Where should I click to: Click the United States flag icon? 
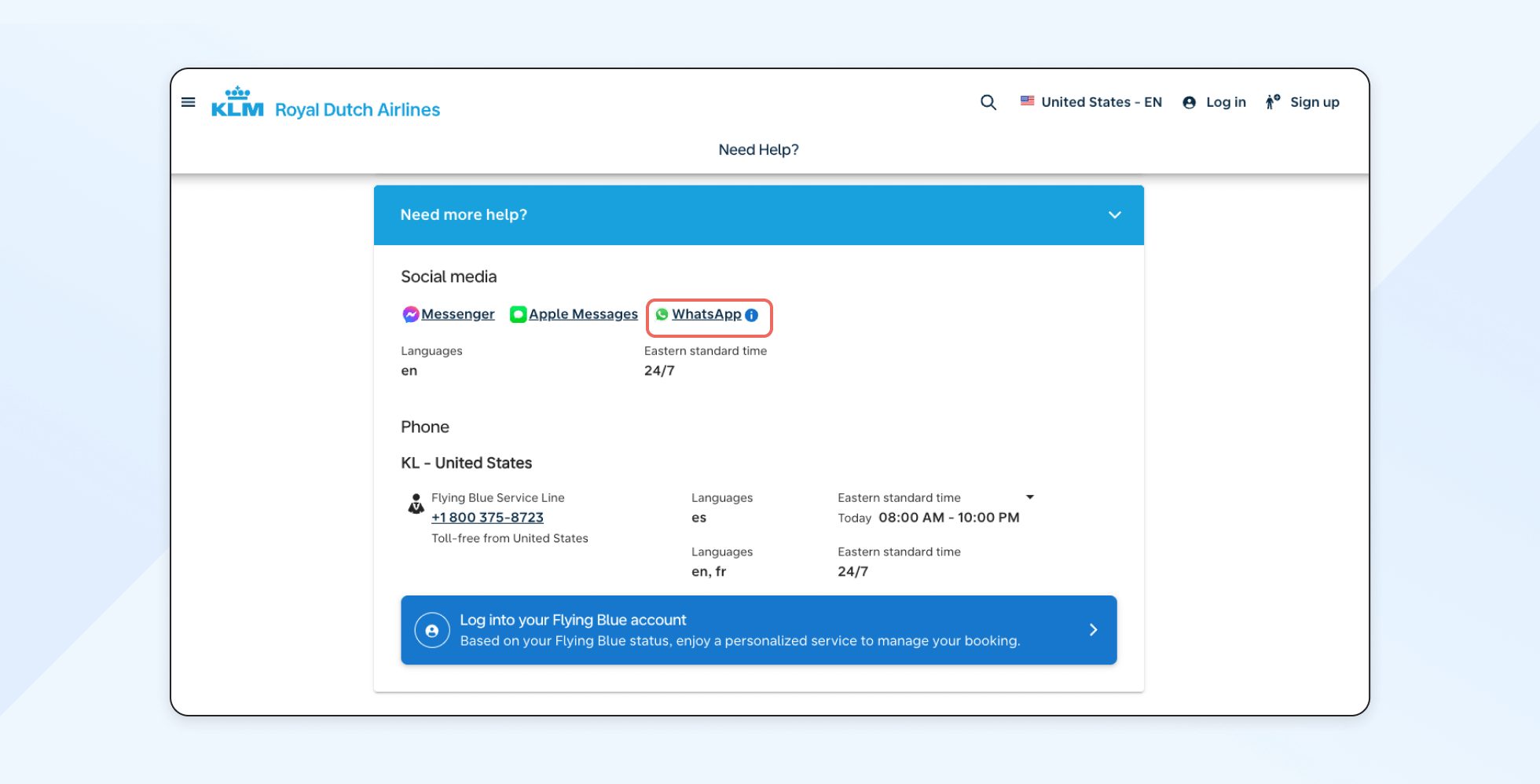tap(1027, 101)
